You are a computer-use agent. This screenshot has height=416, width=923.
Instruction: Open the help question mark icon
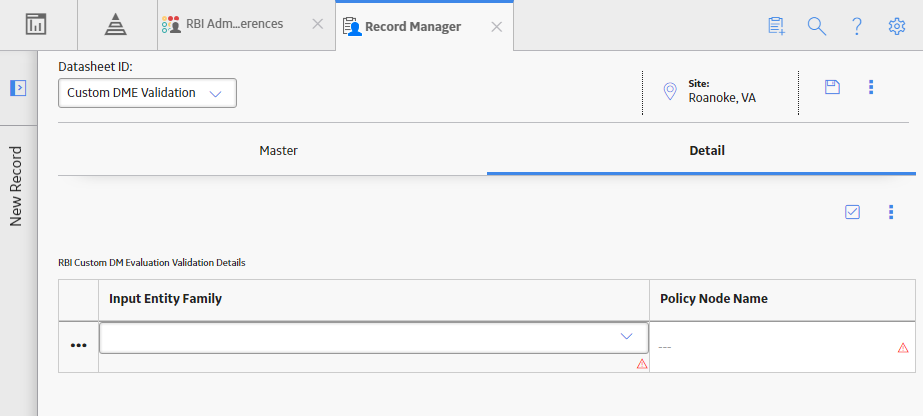click(857, 26)
